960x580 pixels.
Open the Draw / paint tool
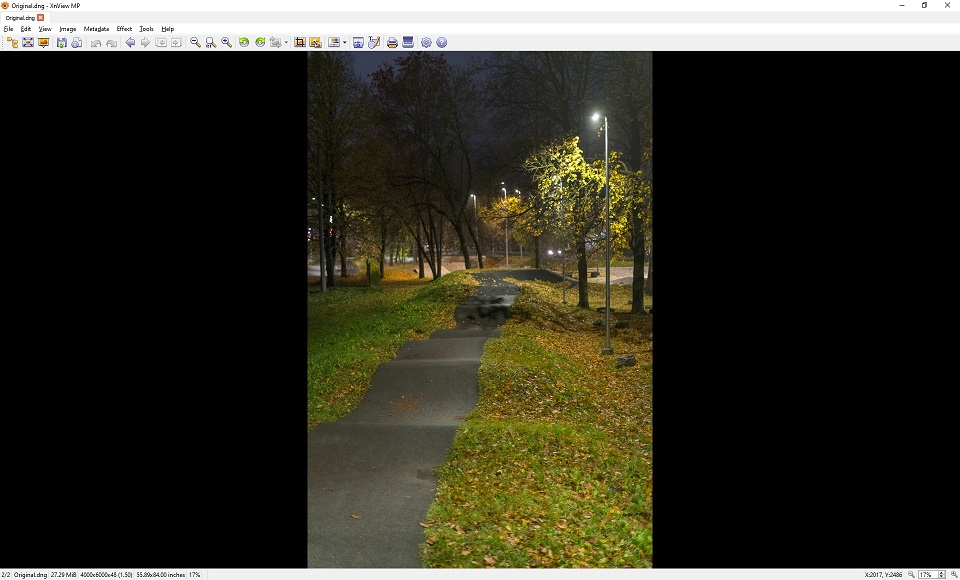click(x=374, y=42)
